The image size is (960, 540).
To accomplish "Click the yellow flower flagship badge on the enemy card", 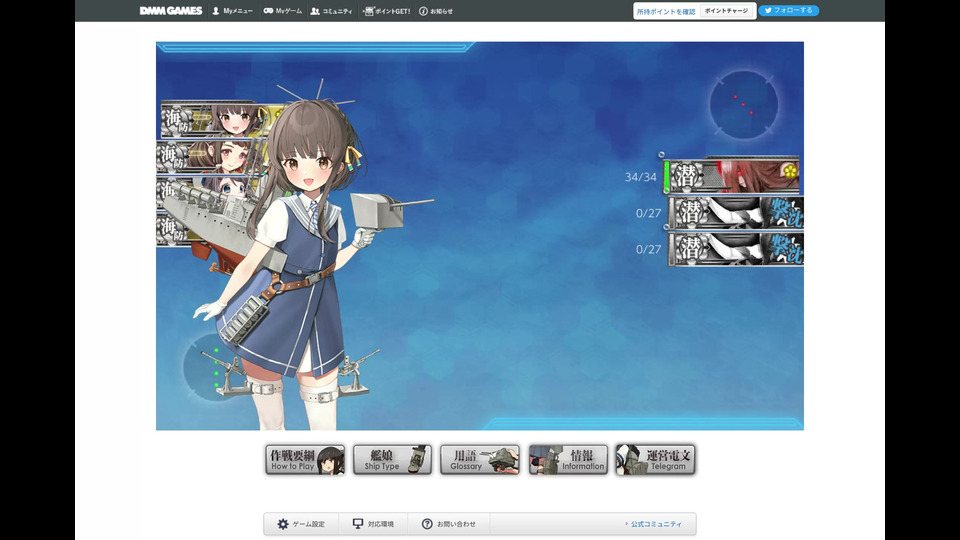I will (790, 171).
